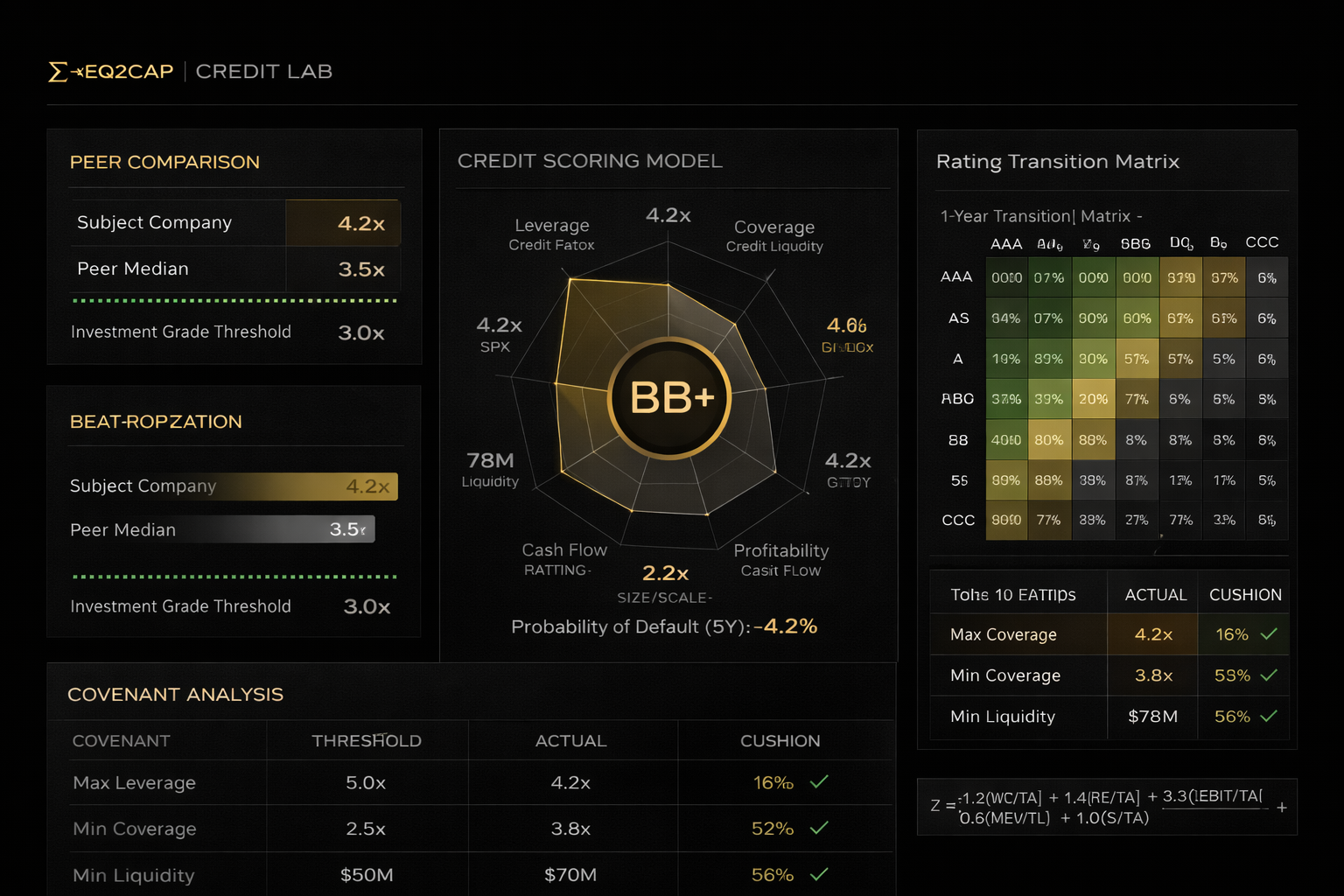Select the BB+ rating badge in radar chart
This screenshot has height=896, width=1344.
[x=669, y=396]
